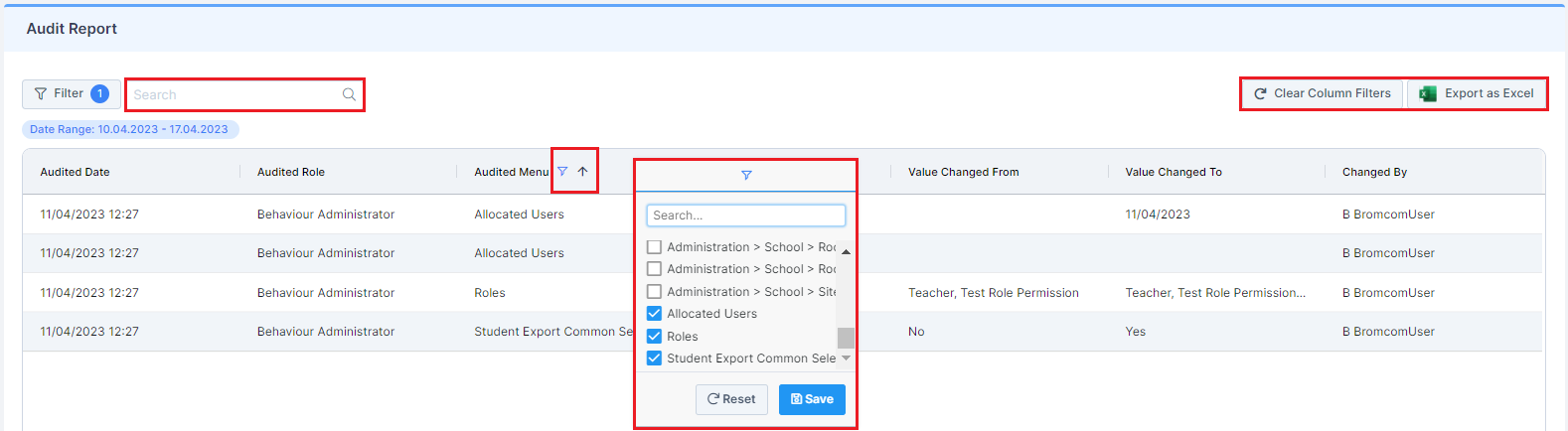Click the Excel icon in Export as Excel
The image size is (1568, 431).
[x=1428, y=93]
